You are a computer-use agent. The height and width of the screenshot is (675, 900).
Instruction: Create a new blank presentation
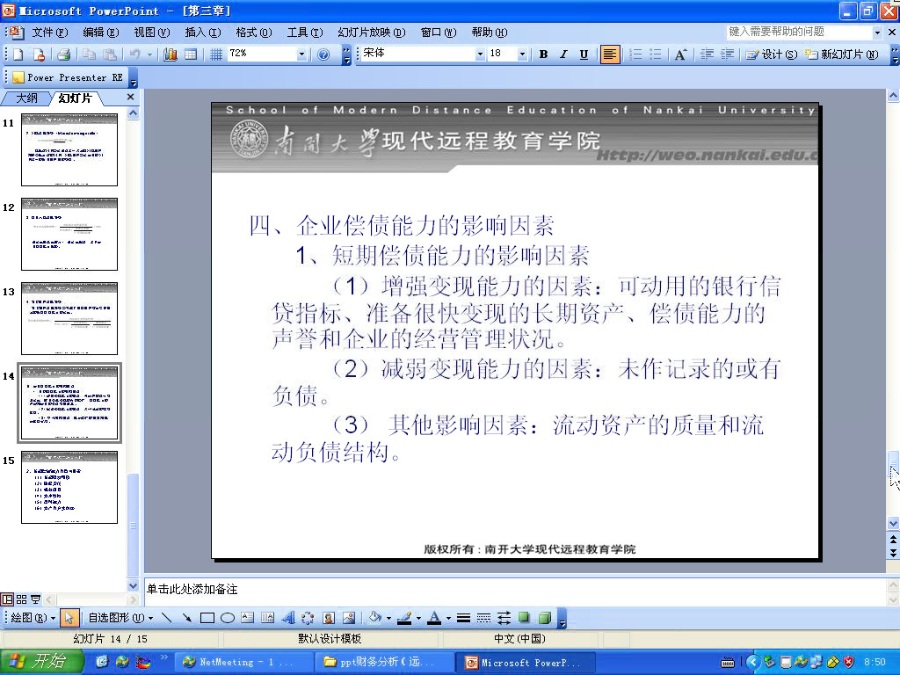coord(18,55)
